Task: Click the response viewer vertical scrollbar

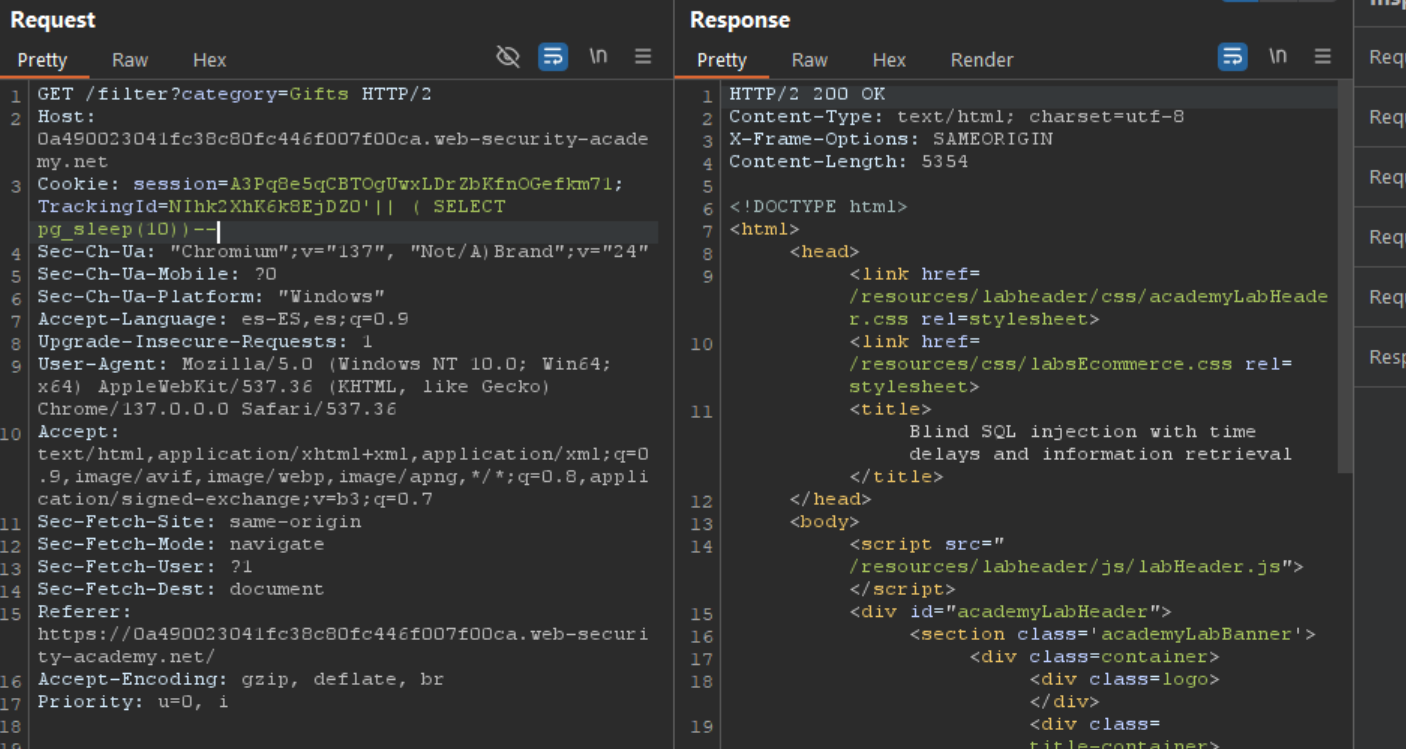Action: [1345, 300]
